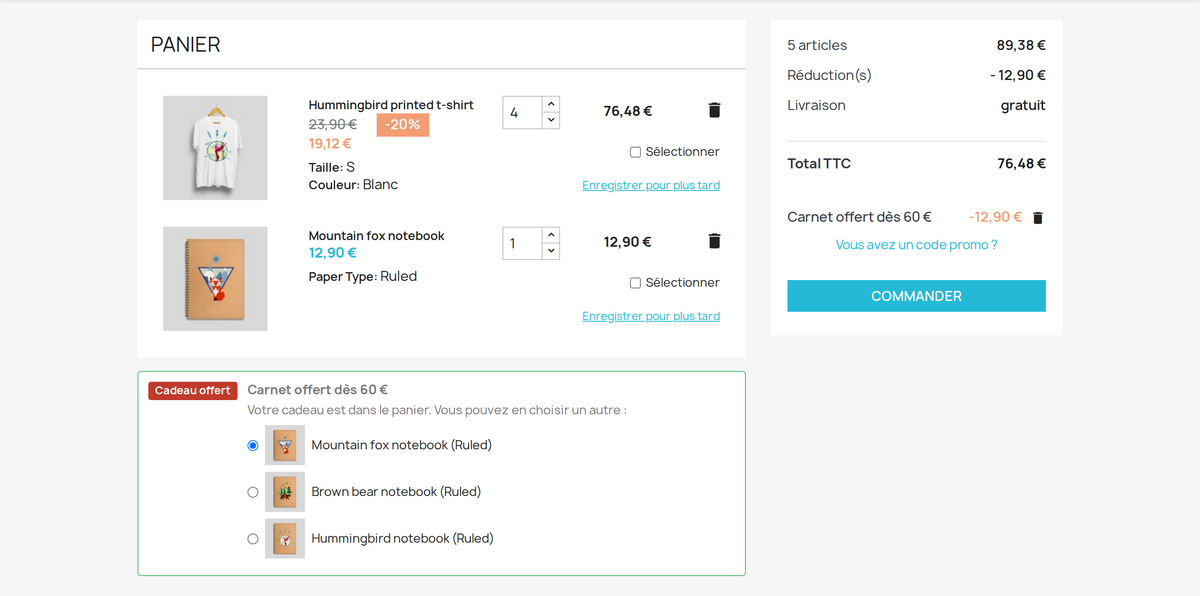Click the t-shirt quantity input field
The width and height of the screenshot is (1200, 596).
point(522,113)
